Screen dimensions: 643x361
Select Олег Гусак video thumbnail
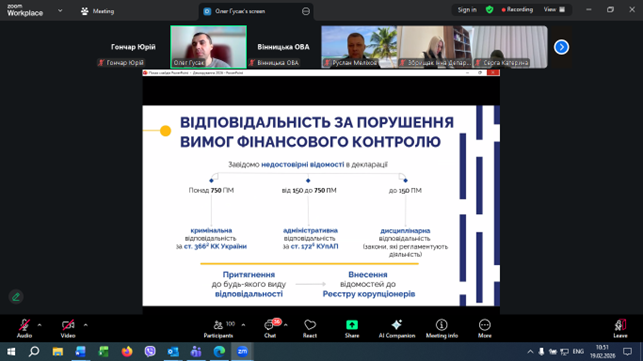[208, 47]
